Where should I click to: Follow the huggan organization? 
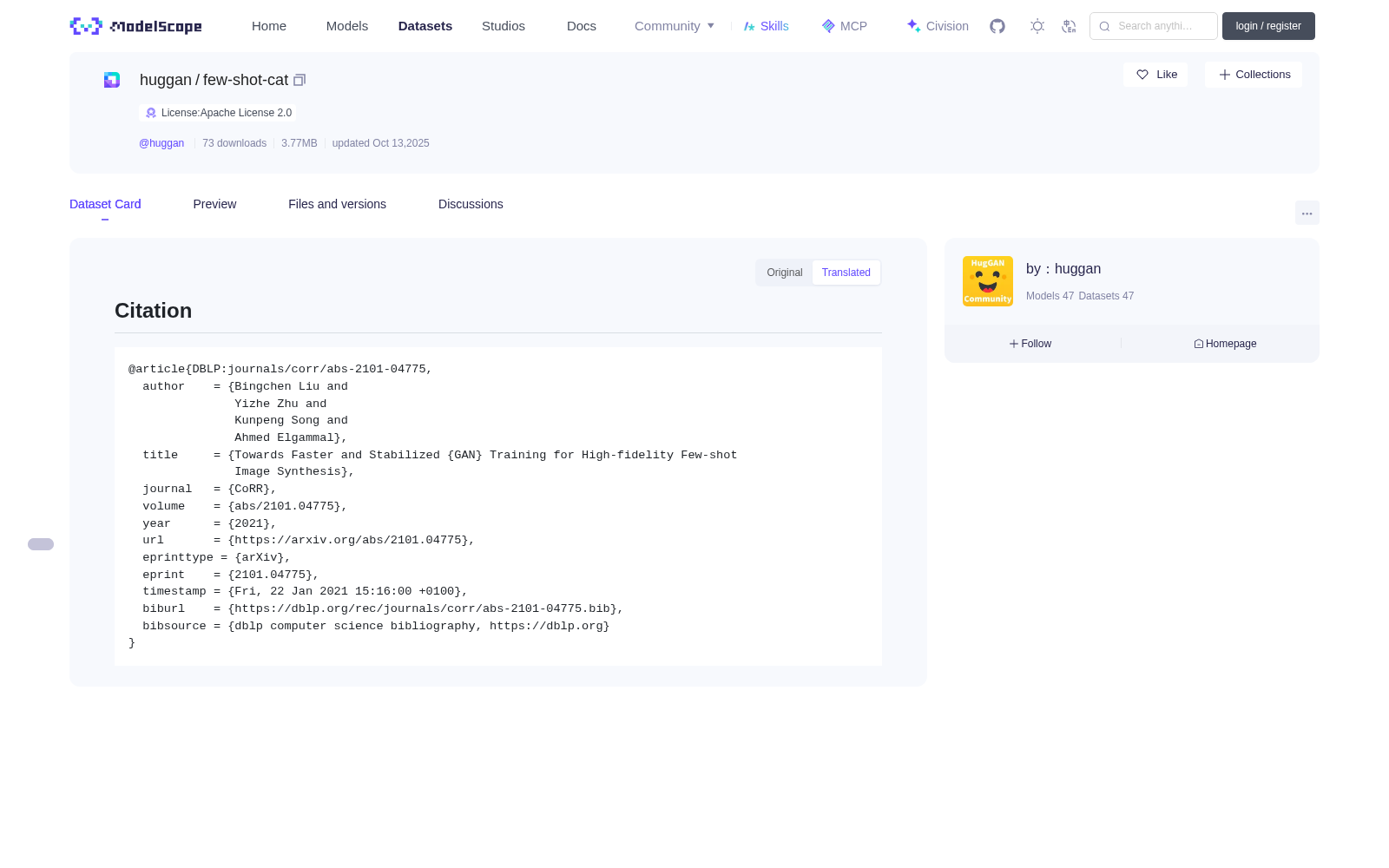(x=1030, y=344)
